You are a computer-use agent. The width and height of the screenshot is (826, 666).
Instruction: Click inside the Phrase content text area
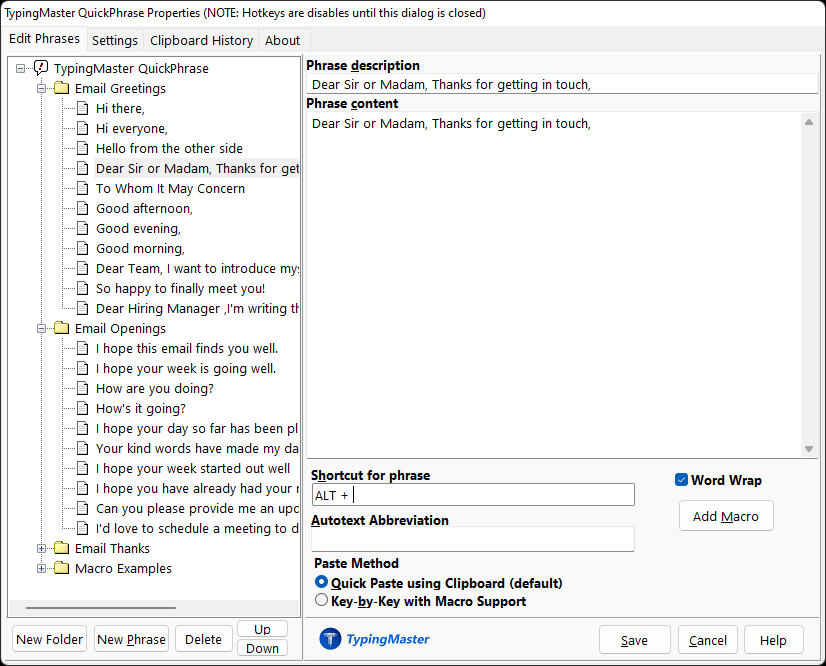(x=554, y=285)
